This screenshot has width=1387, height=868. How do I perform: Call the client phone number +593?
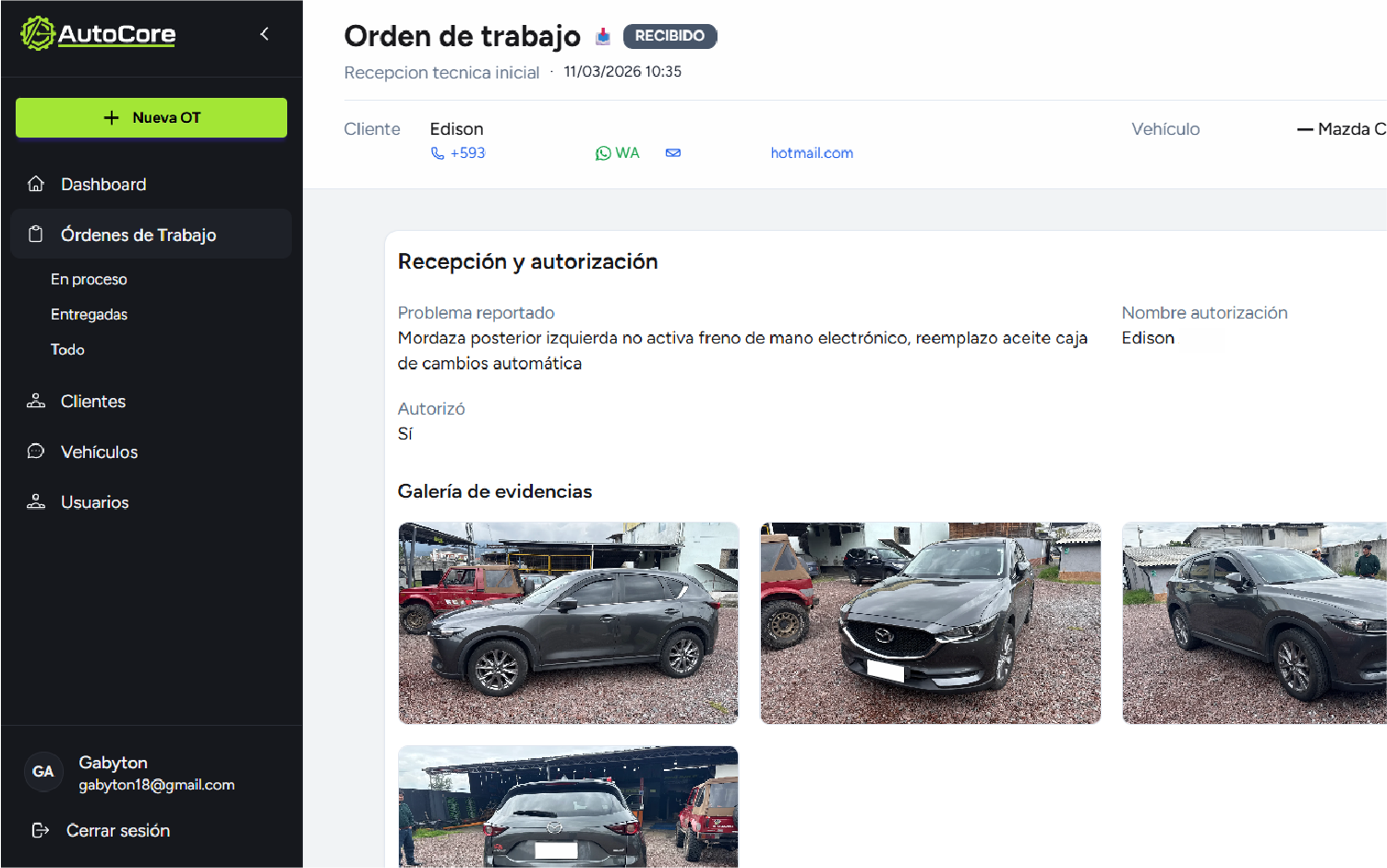click(x=467, y=153)
